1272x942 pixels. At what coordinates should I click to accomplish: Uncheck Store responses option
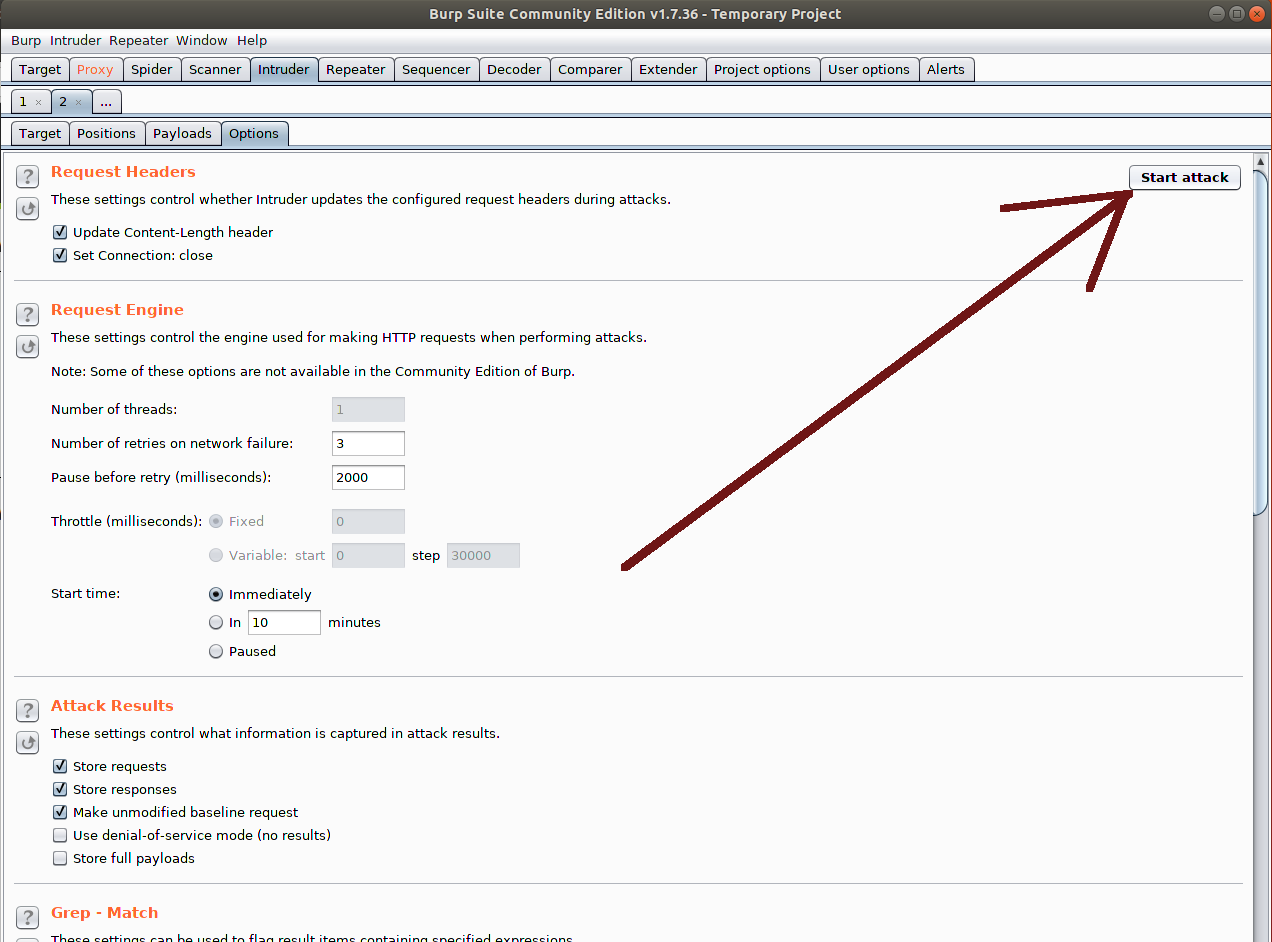point(60,789)
